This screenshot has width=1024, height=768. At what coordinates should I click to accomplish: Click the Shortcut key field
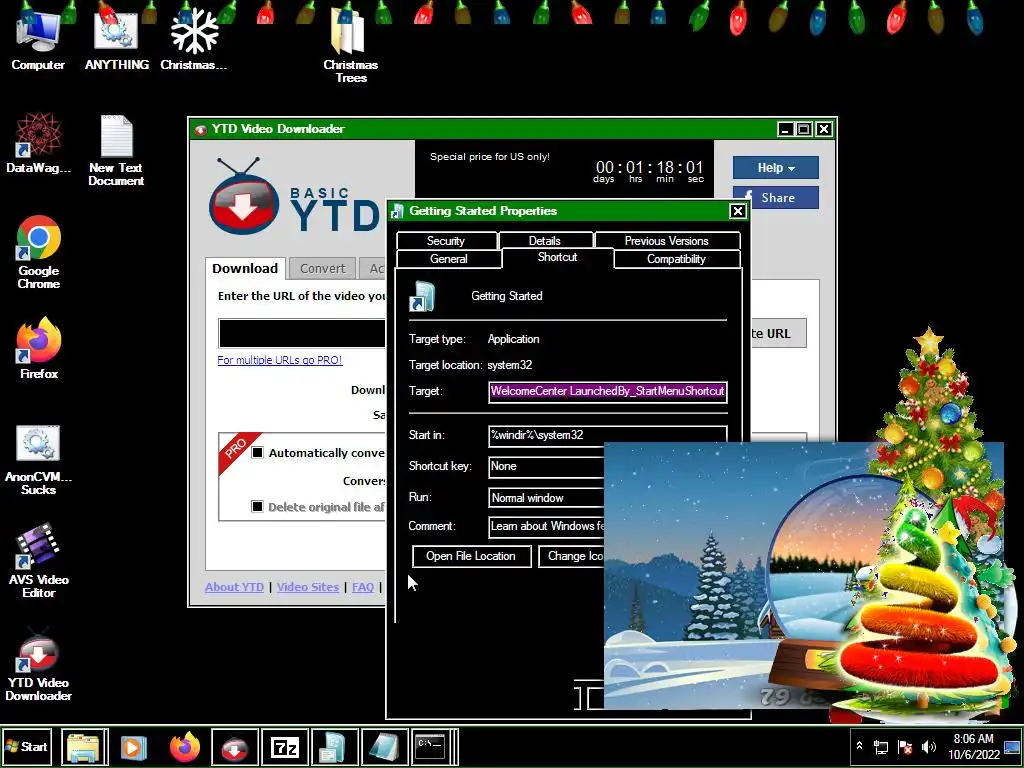pos(547,466)
